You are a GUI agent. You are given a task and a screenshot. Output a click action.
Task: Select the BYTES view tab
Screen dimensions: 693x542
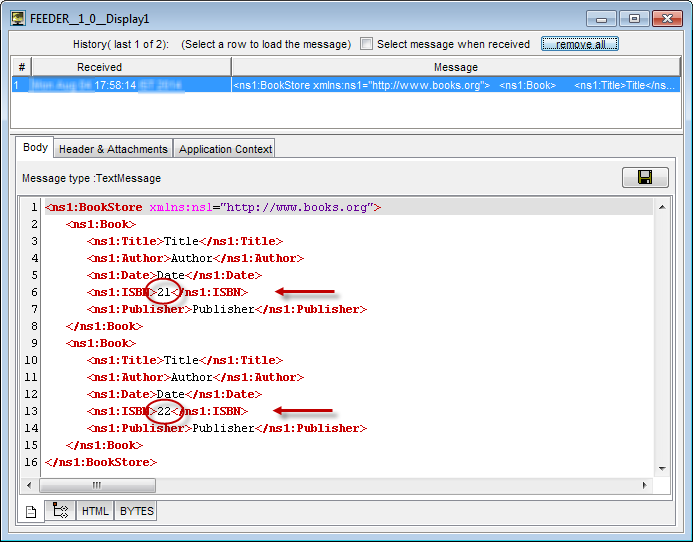pyautogui.click(x=136, y=511)
